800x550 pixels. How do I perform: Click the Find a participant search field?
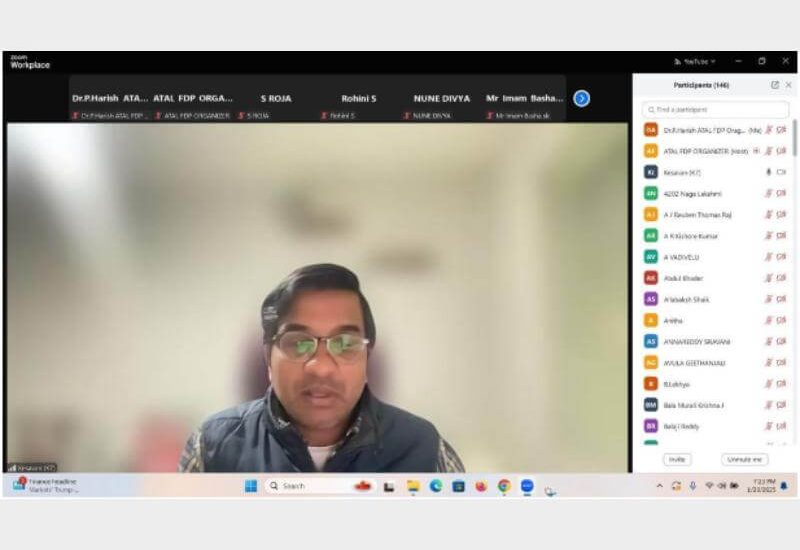click(x=715, y=110)
